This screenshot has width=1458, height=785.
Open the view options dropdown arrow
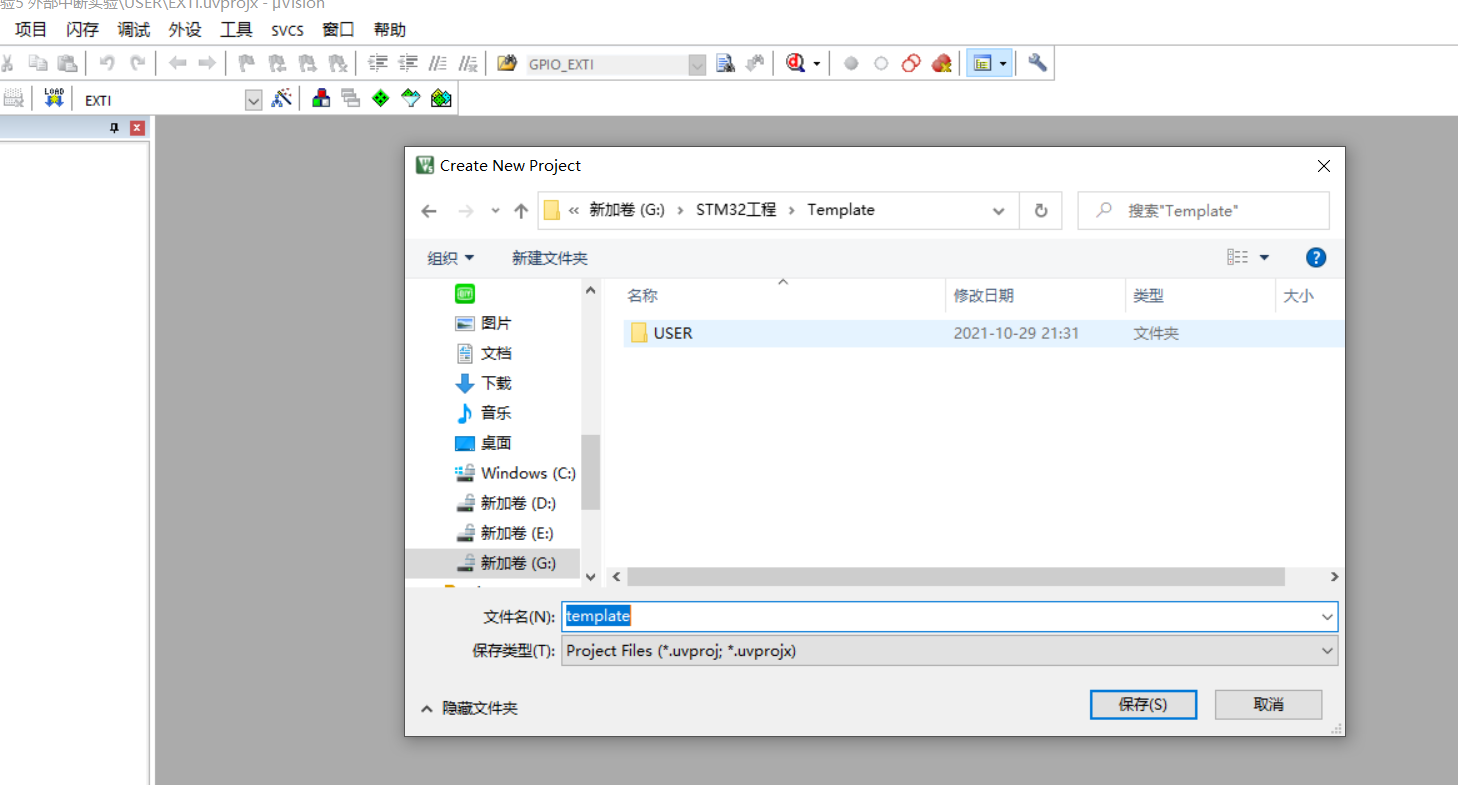tap(1264, 258)
